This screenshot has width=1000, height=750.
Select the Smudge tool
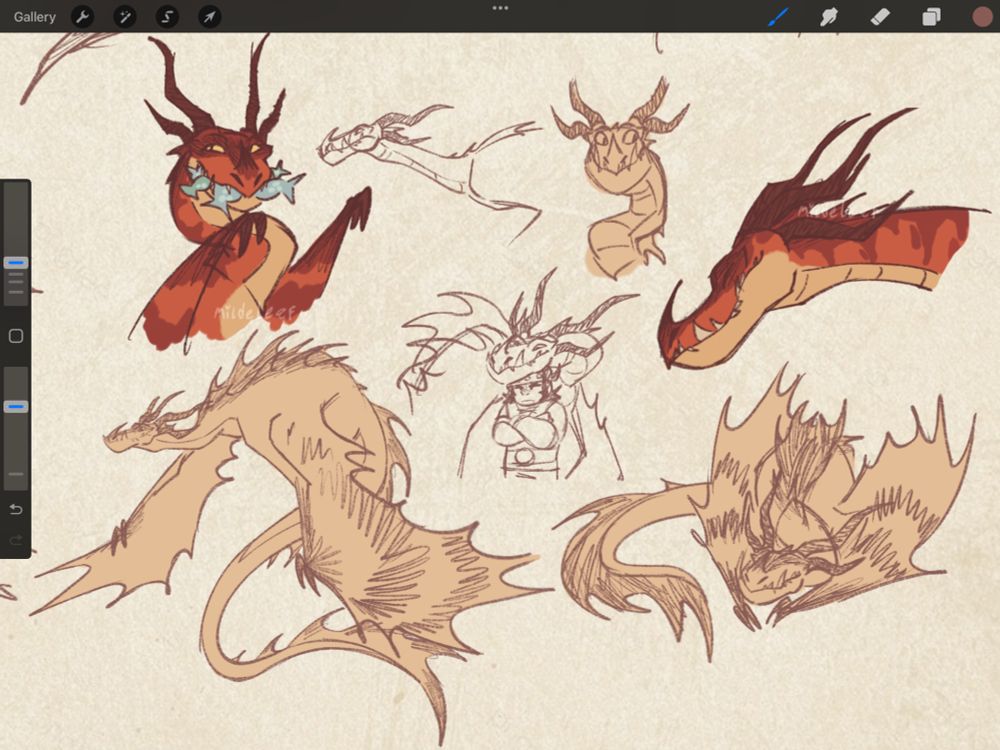pyautogui.click(x=828, y=17)
